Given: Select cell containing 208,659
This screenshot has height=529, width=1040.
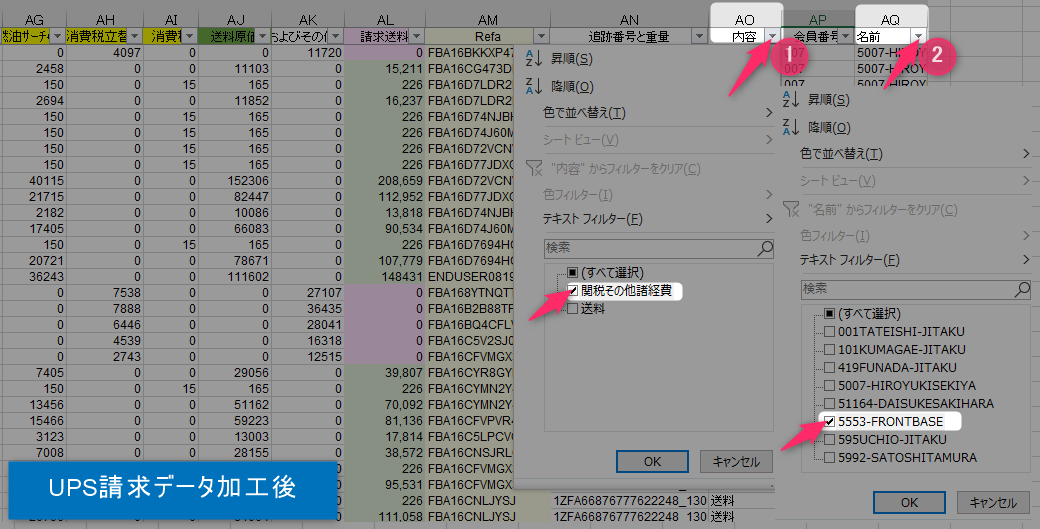Looking at the screenshot, I should click(385, 180).
